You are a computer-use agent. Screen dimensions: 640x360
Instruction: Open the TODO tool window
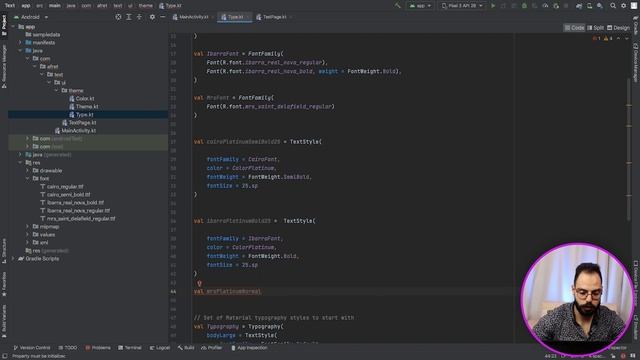tap(68, 348)
